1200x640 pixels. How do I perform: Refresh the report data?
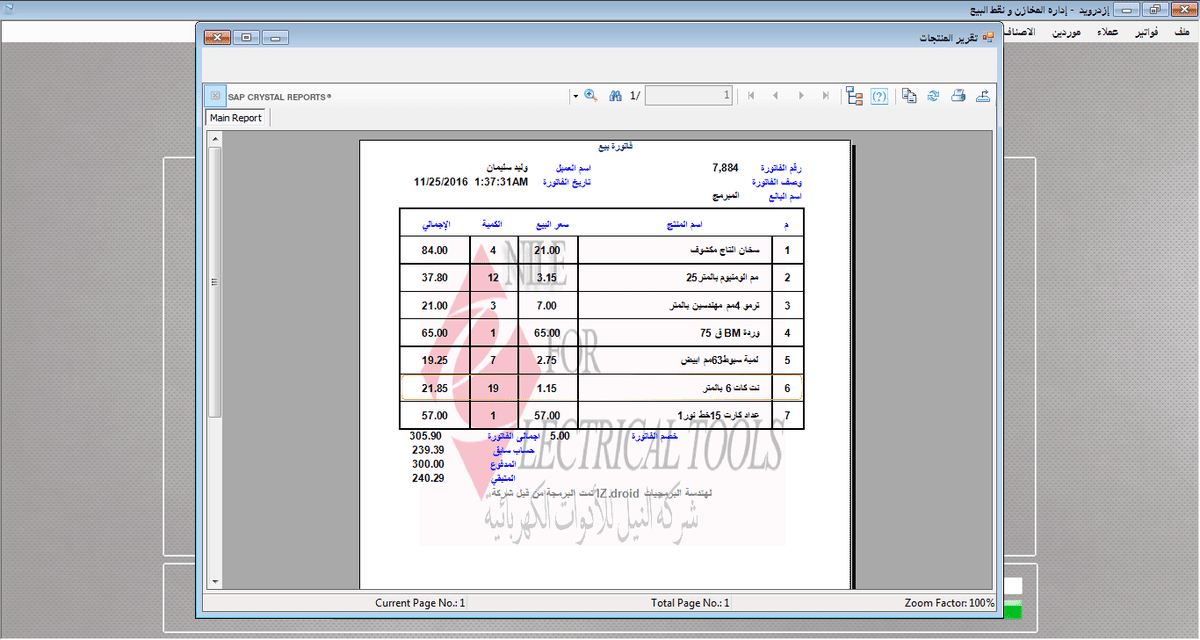pos(933,96)
